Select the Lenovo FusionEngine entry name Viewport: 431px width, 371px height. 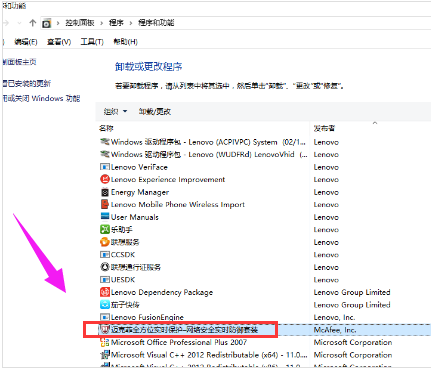click(x=147, y=317)
